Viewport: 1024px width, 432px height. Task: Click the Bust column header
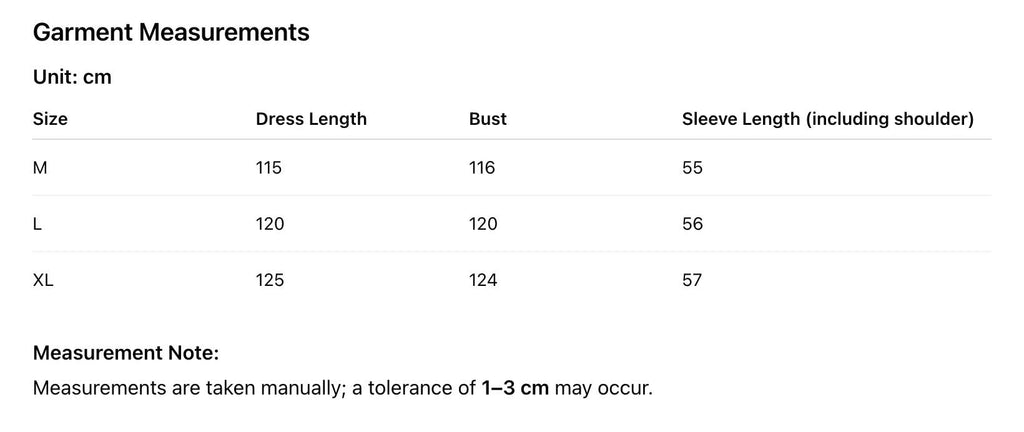click(488, 119)
